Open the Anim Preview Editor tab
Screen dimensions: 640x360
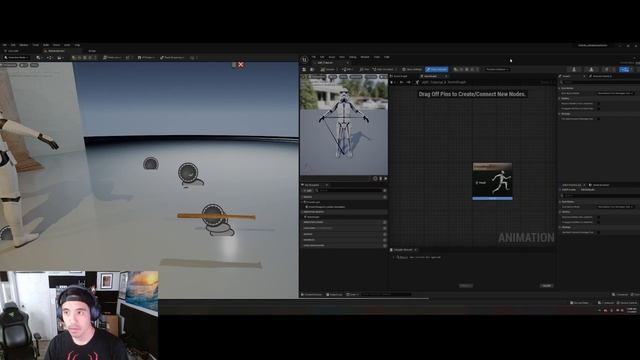point(572,185)
